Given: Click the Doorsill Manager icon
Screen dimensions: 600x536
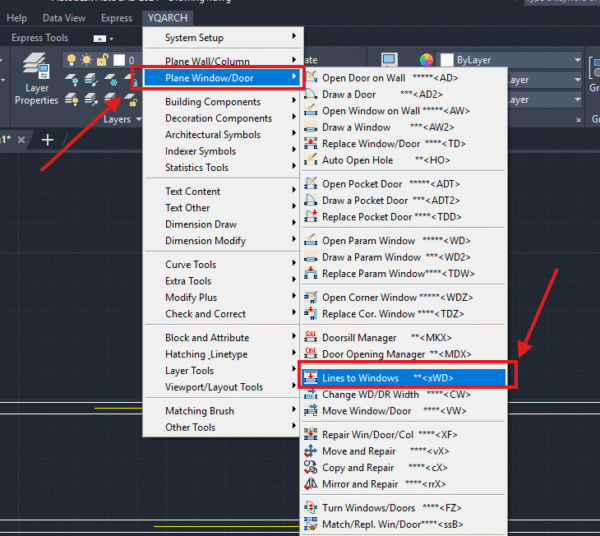Looking at the screenshot, I should coord(310,338).
